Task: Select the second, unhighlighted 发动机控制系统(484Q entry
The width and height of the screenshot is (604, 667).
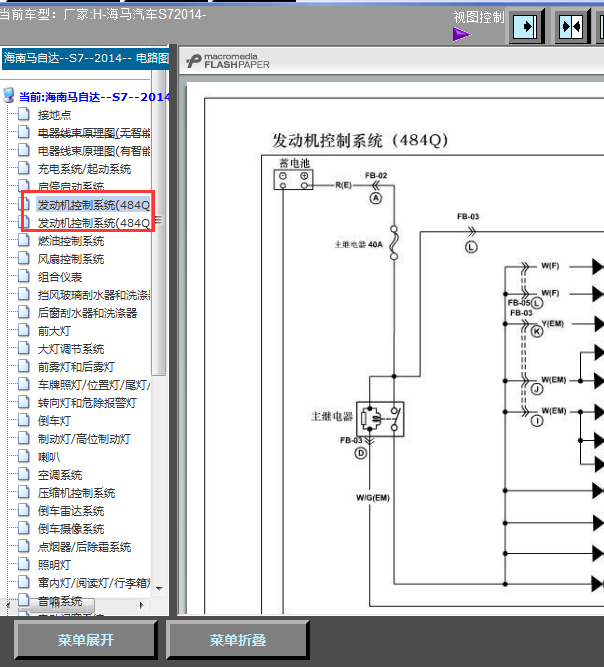Action: (94, 223)
